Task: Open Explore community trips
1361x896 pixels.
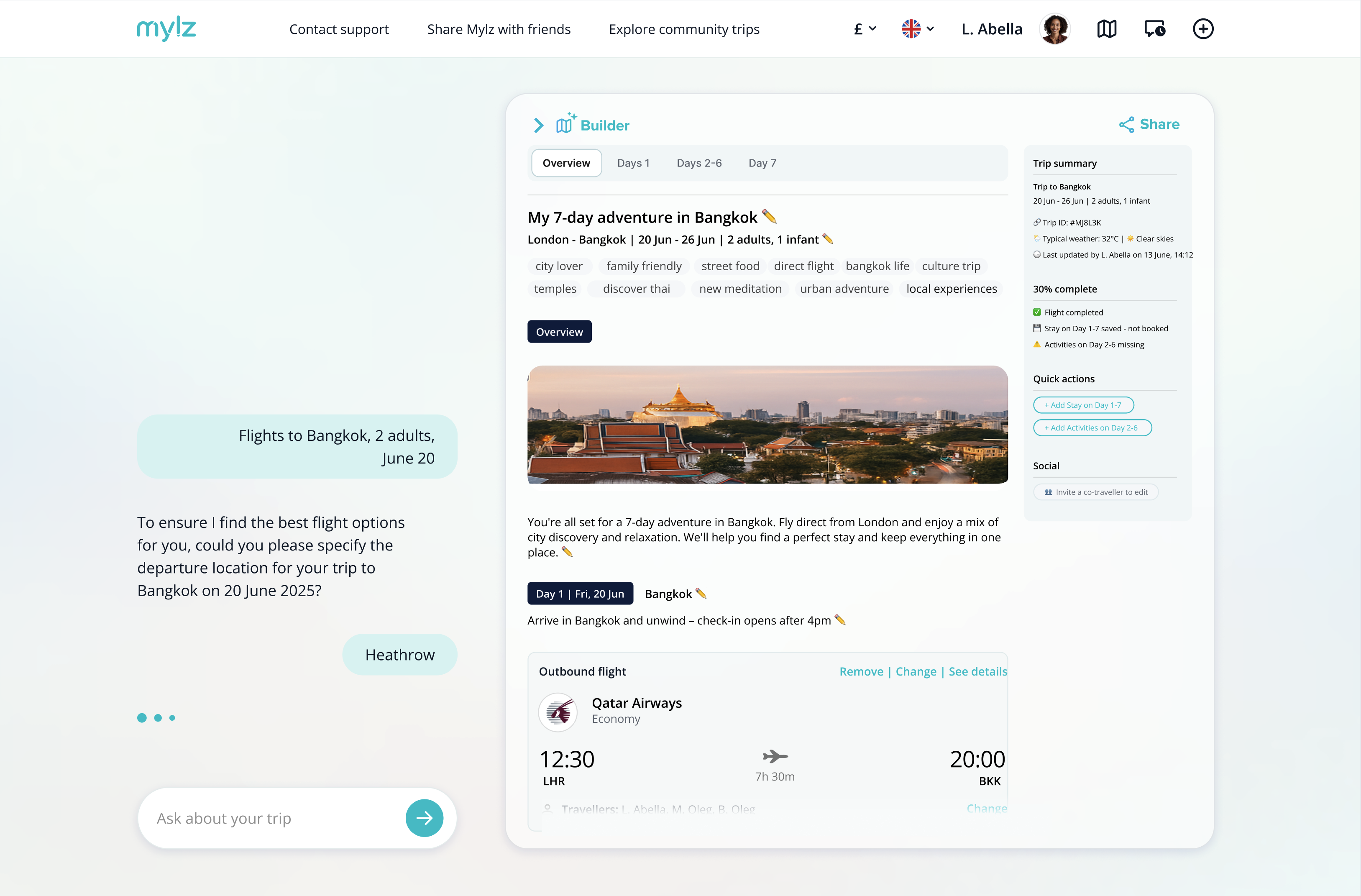Action: pos(684,29)
